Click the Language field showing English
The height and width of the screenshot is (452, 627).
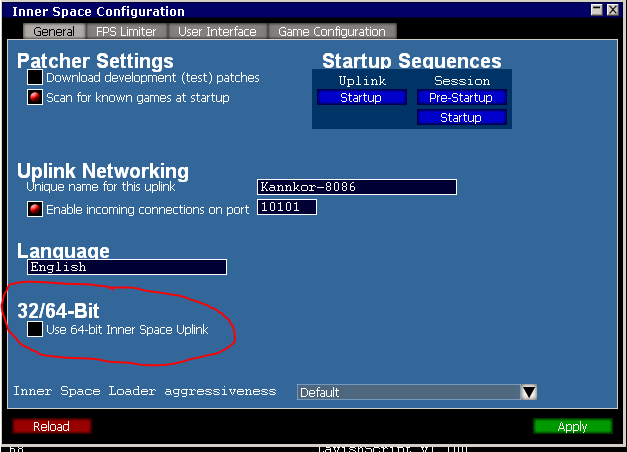[x=126, y=267]
